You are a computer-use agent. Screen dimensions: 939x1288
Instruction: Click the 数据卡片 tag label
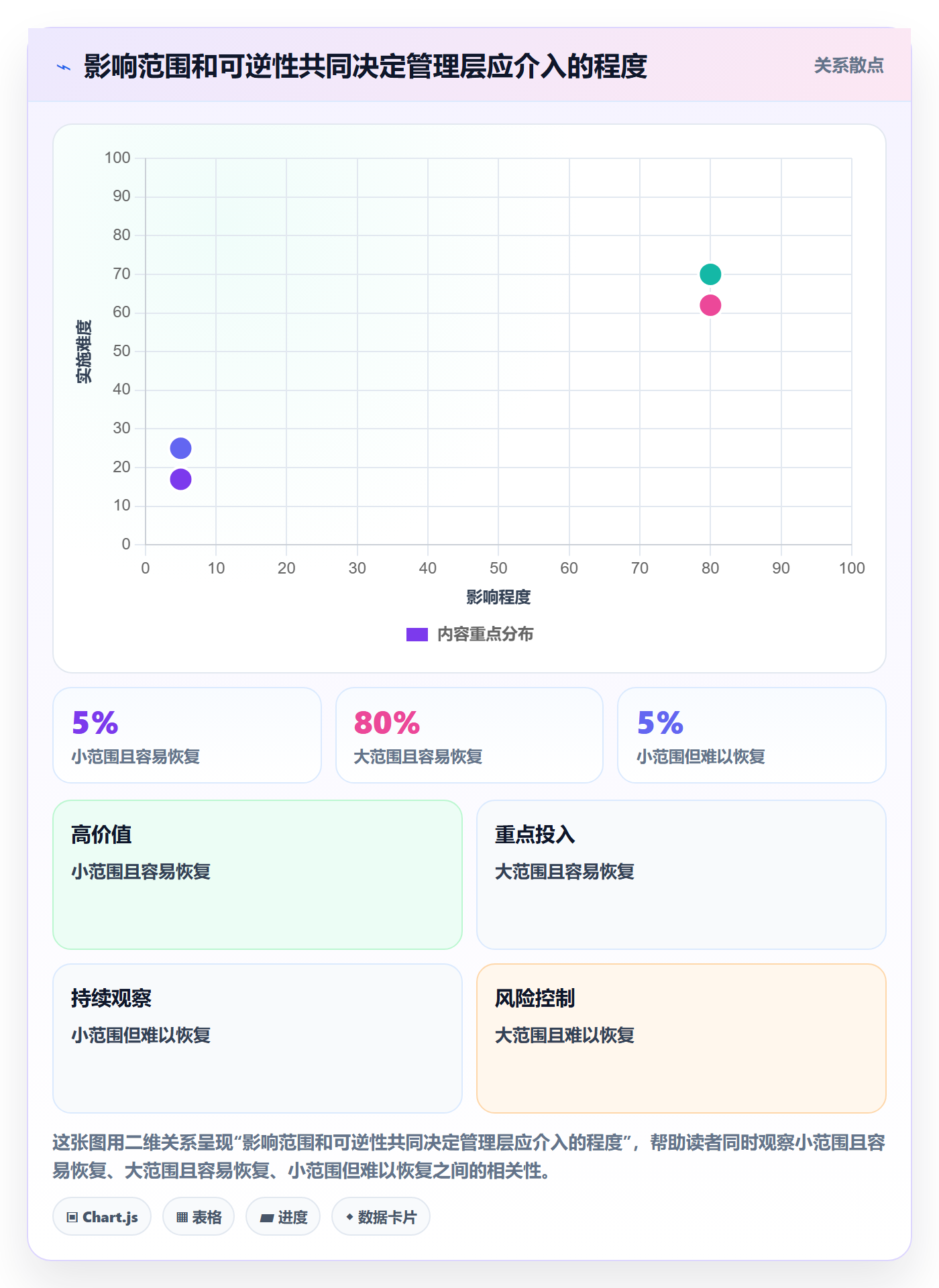click(387, 1218)
